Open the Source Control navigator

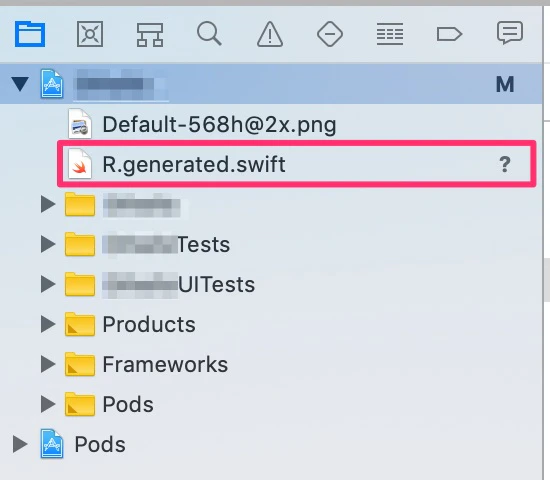[90, 34]
